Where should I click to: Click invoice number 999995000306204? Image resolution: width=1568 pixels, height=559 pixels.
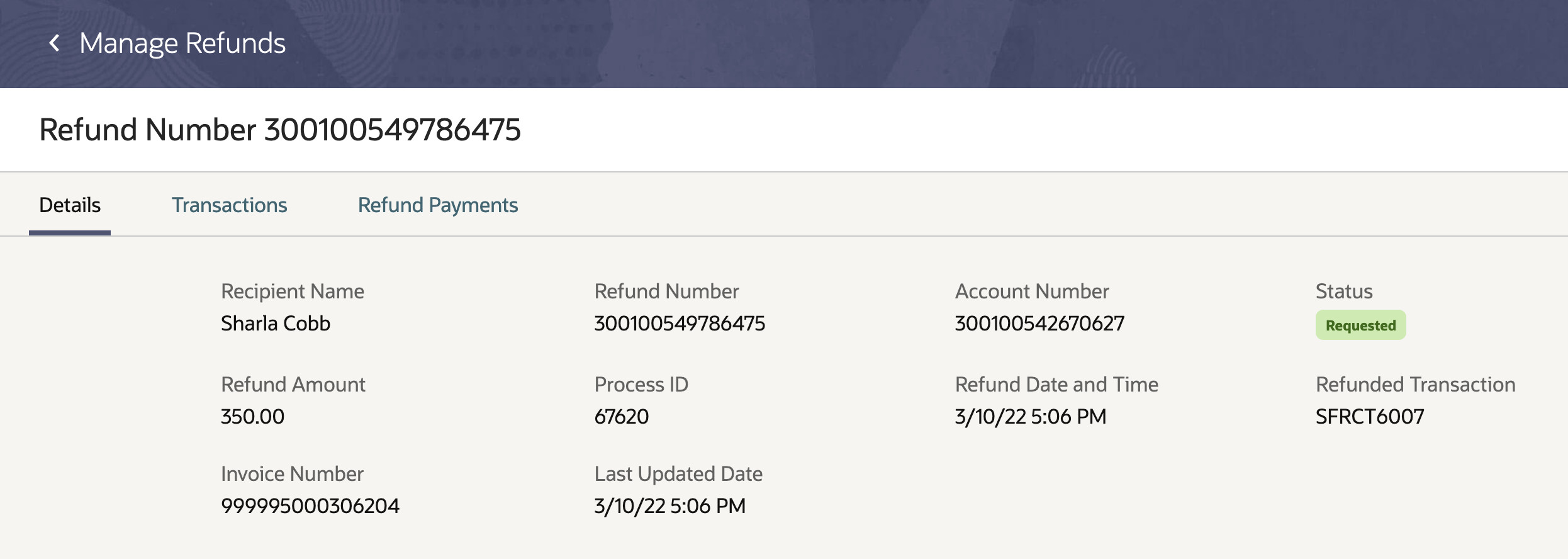(310, 506)
